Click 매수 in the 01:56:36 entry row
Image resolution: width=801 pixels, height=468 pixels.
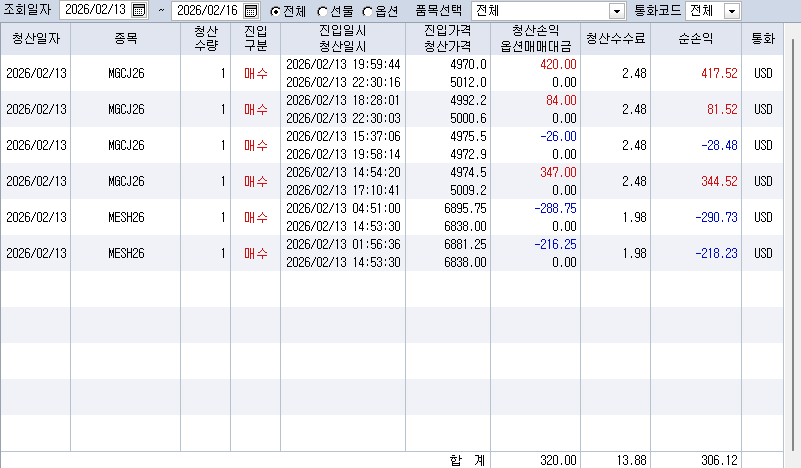pos(255,253)
